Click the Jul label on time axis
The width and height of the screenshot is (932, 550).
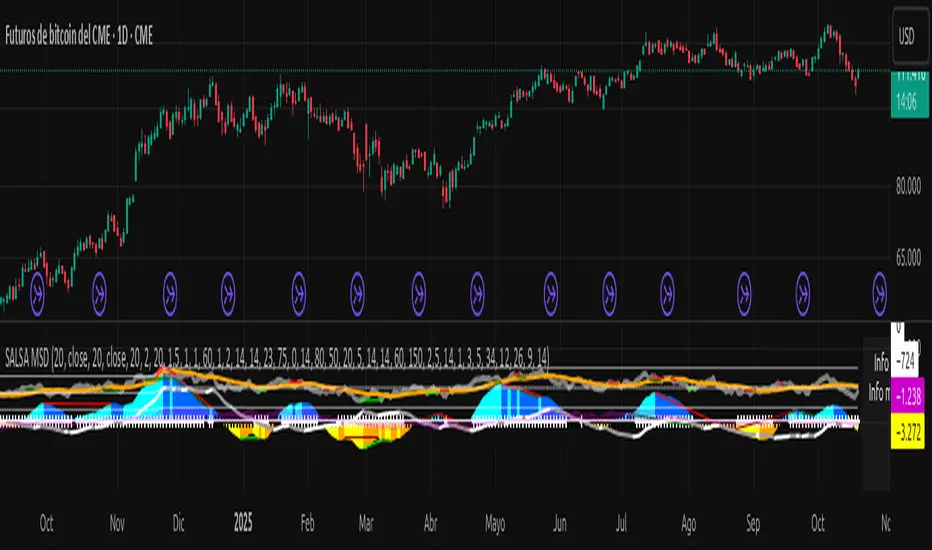(621, 523)
